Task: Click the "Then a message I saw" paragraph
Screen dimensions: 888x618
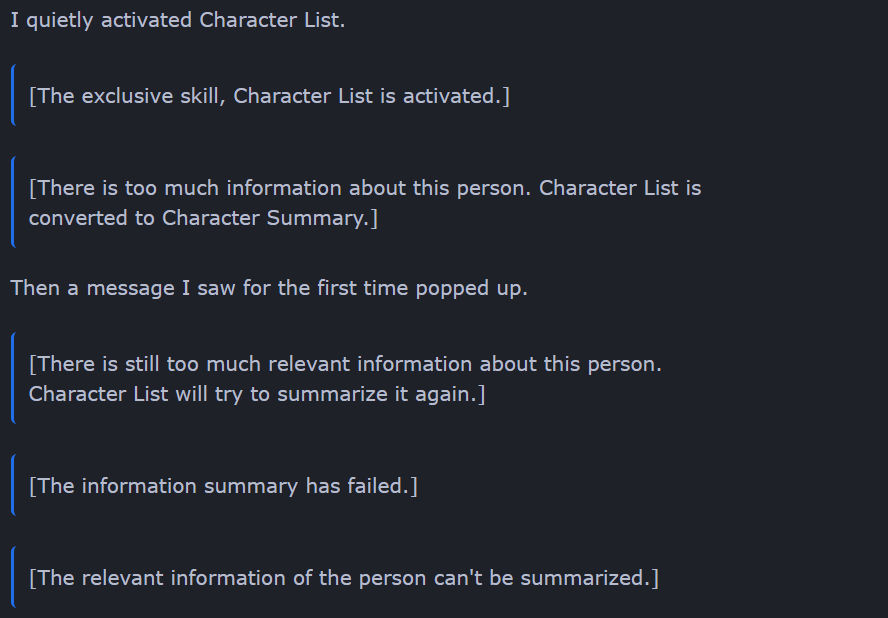Action: [269, 289]
